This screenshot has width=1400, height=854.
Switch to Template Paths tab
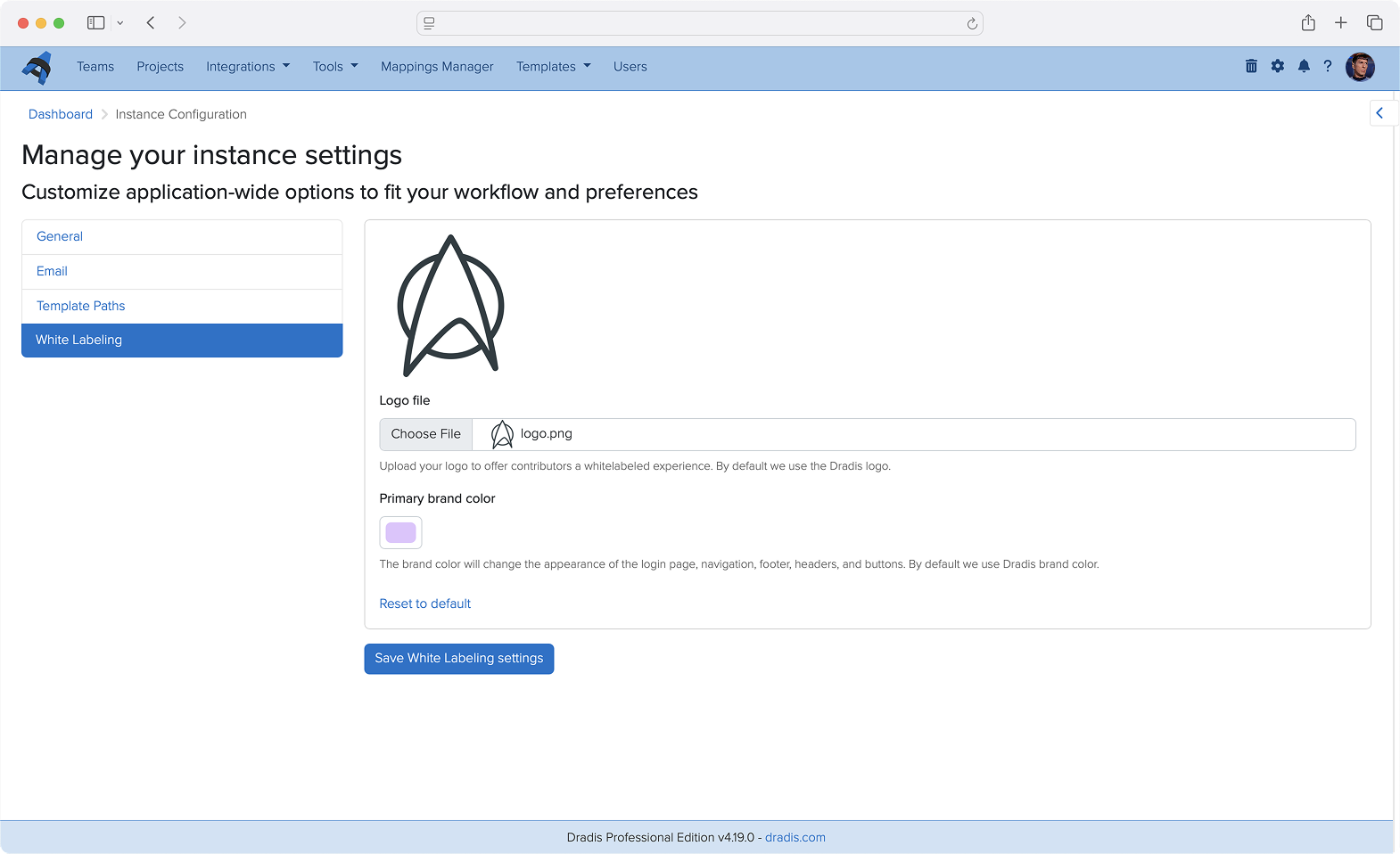80,306
